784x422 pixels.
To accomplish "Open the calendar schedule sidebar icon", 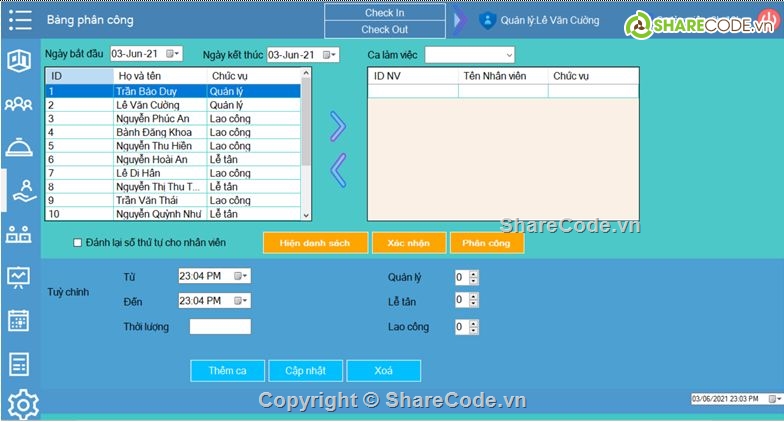I will click(18, 320).
